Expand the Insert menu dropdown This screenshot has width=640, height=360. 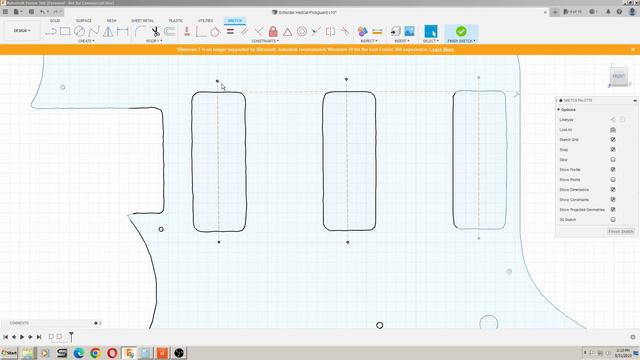click(402, 41)
